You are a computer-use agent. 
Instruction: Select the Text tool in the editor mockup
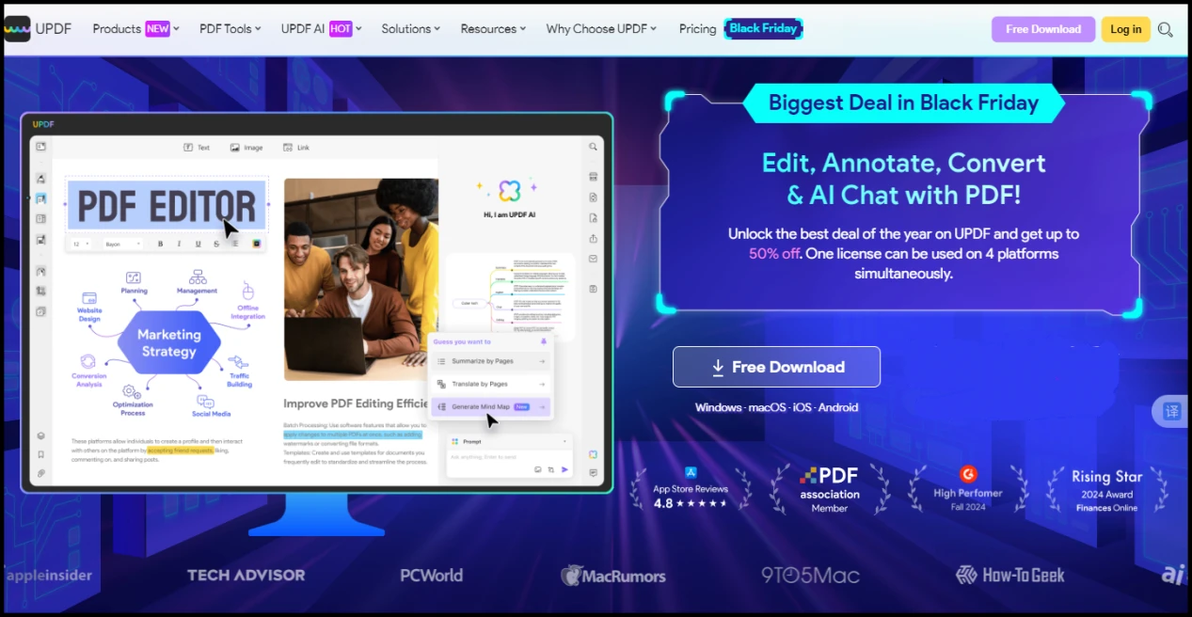click(x=197, y=147)
